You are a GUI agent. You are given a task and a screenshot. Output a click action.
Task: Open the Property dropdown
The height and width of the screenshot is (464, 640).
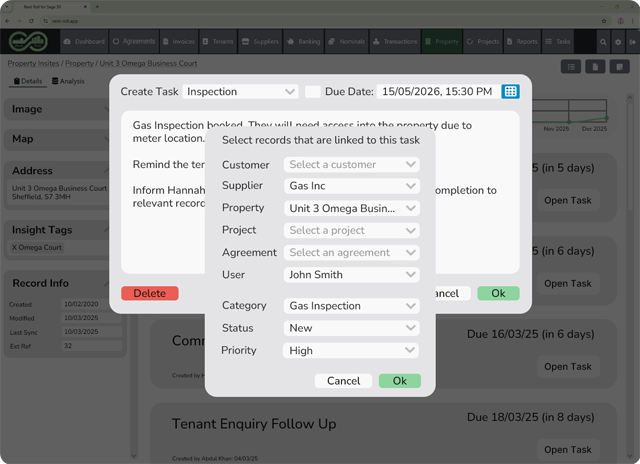click(x=352, y=209)
